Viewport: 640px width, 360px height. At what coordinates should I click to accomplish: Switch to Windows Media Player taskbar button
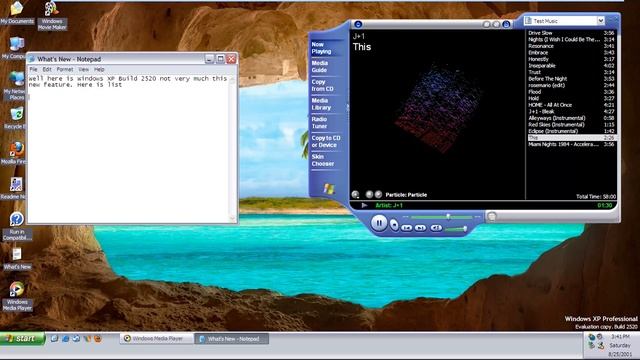point(157,338)
